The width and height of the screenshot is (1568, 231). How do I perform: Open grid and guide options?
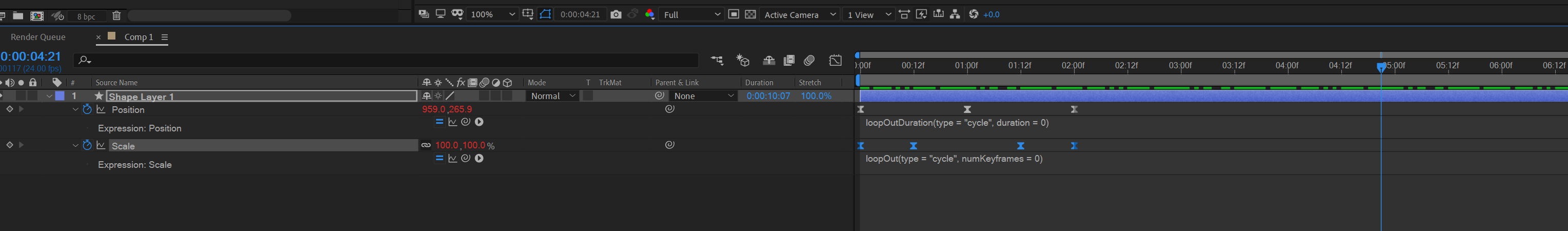click(x=528, y=14)
